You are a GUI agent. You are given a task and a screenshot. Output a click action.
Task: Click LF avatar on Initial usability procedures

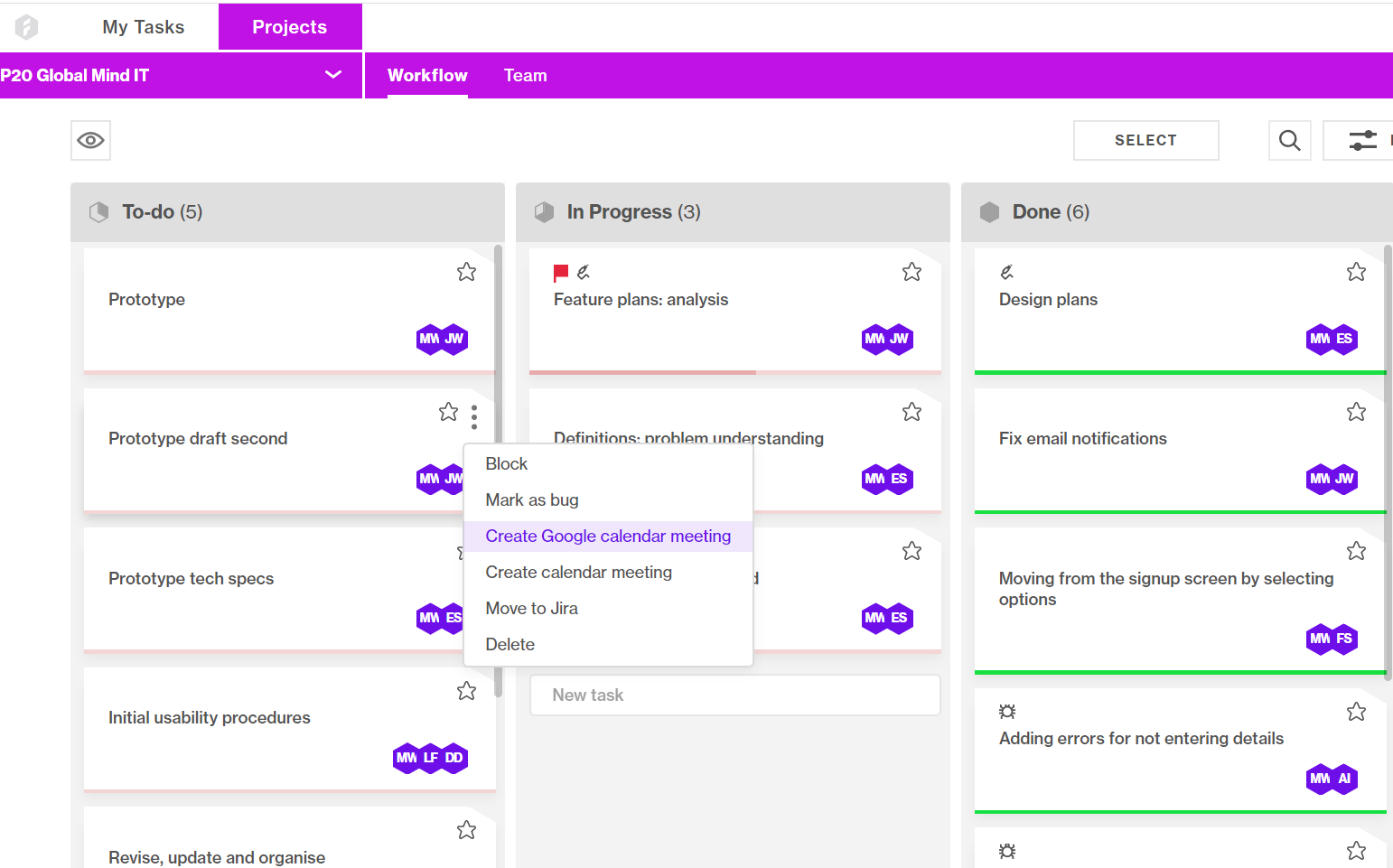click(431, 758)
